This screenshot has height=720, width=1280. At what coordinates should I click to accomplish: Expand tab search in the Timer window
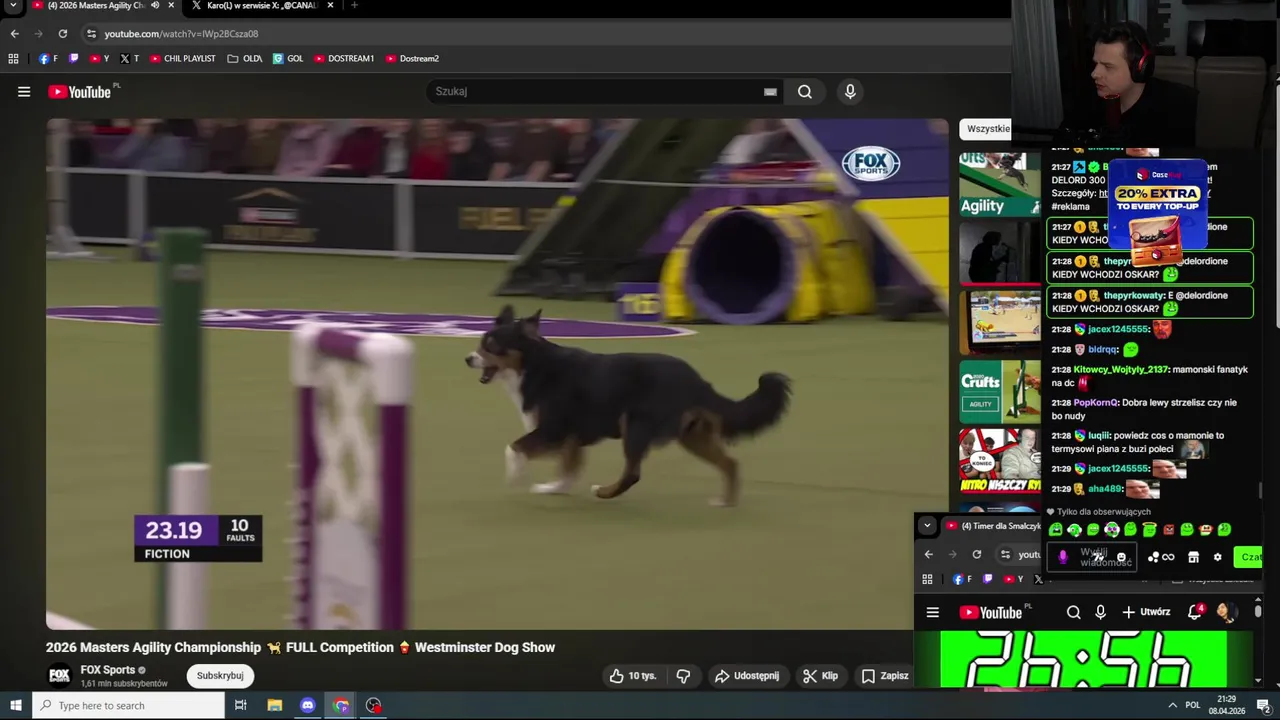(927, 526)
